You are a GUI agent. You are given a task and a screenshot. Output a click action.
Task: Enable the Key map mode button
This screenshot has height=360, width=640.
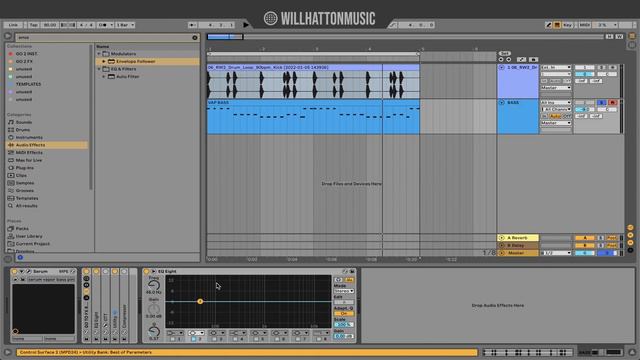(x=567, y=25)
